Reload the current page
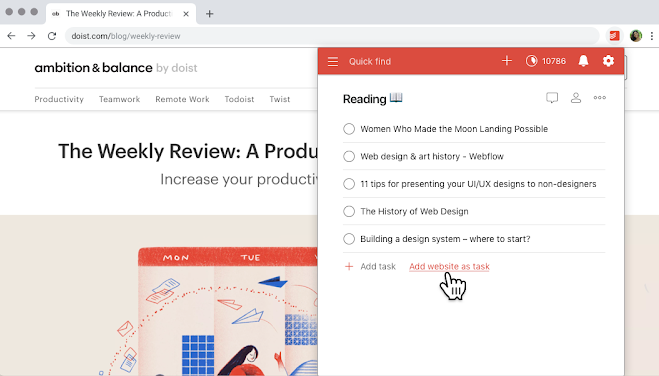 click(x=52, y=36)
